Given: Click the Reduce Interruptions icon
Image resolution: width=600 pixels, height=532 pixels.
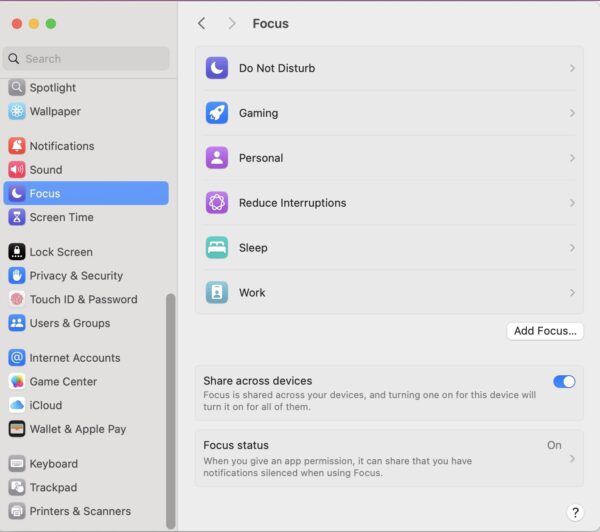Looking at the screenshot, I should coord(217,203).
